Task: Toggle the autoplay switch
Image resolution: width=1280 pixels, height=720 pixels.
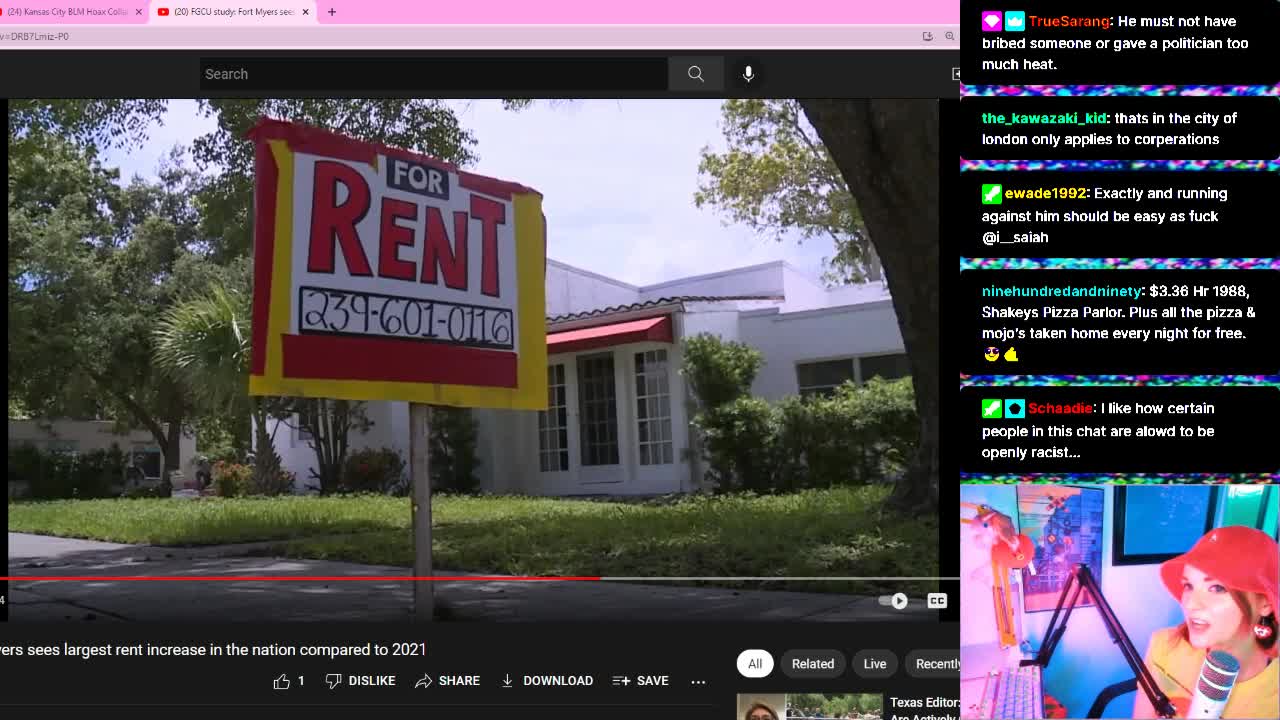Action: tap(893, 601)
